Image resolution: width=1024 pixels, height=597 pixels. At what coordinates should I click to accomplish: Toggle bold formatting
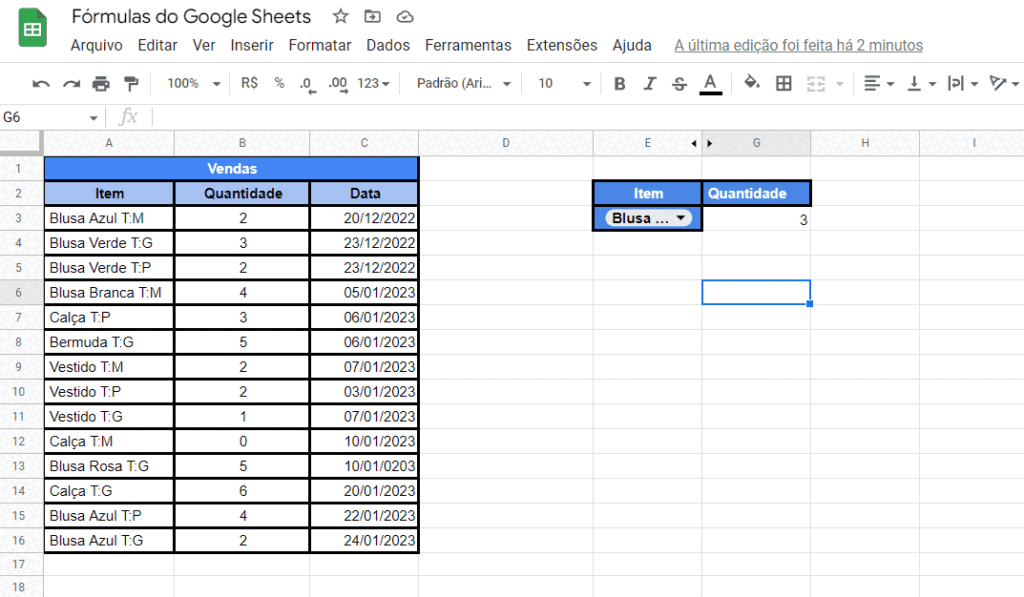(x=619, y=84)
